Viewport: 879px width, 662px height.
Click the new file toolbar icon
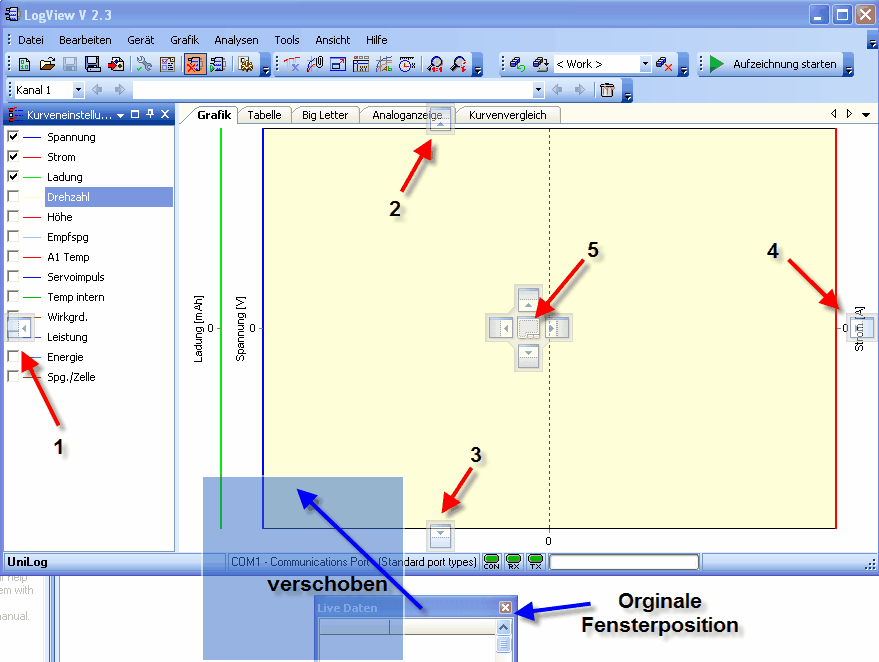[24, 64]
